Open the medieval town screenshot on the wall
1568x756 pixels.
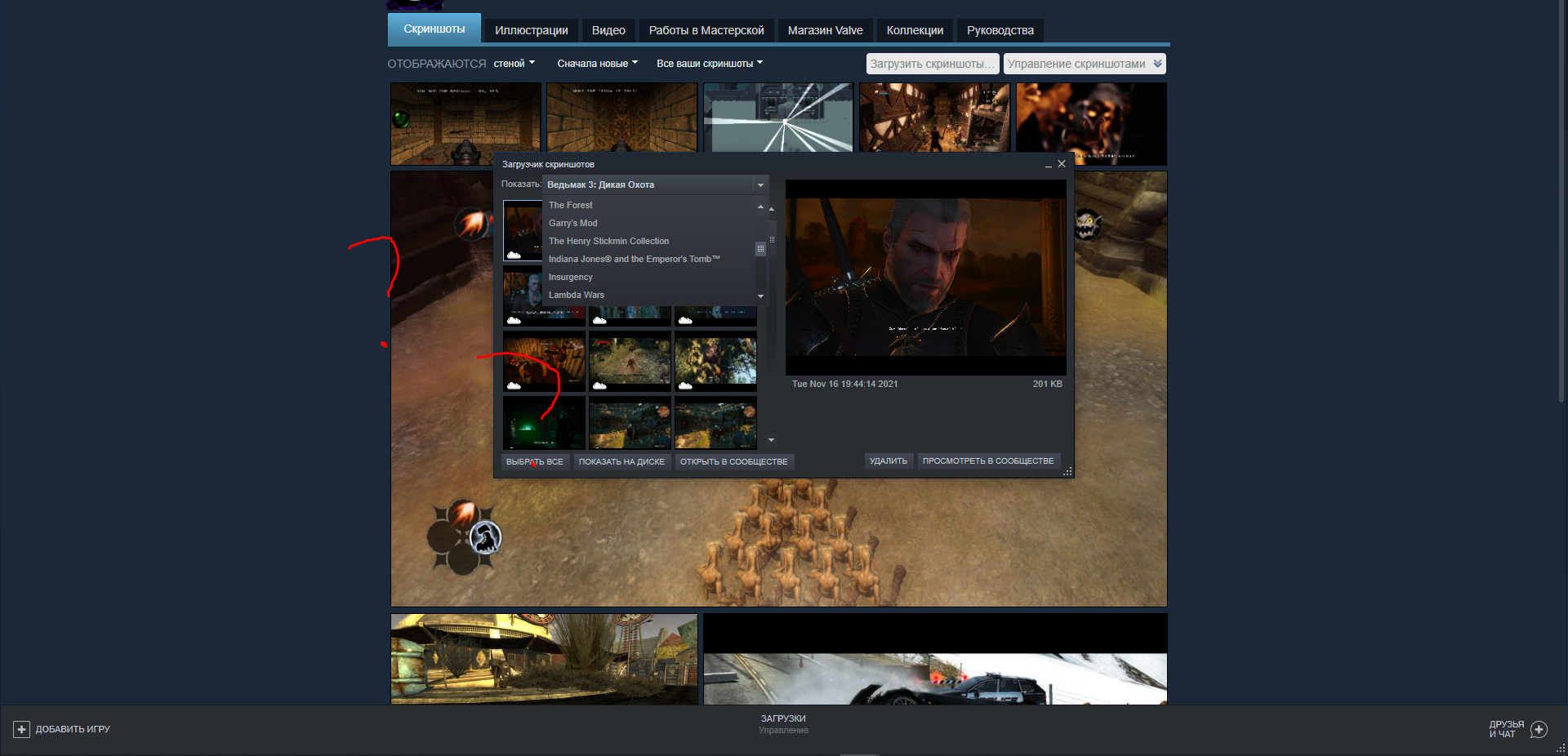point(934,118)
